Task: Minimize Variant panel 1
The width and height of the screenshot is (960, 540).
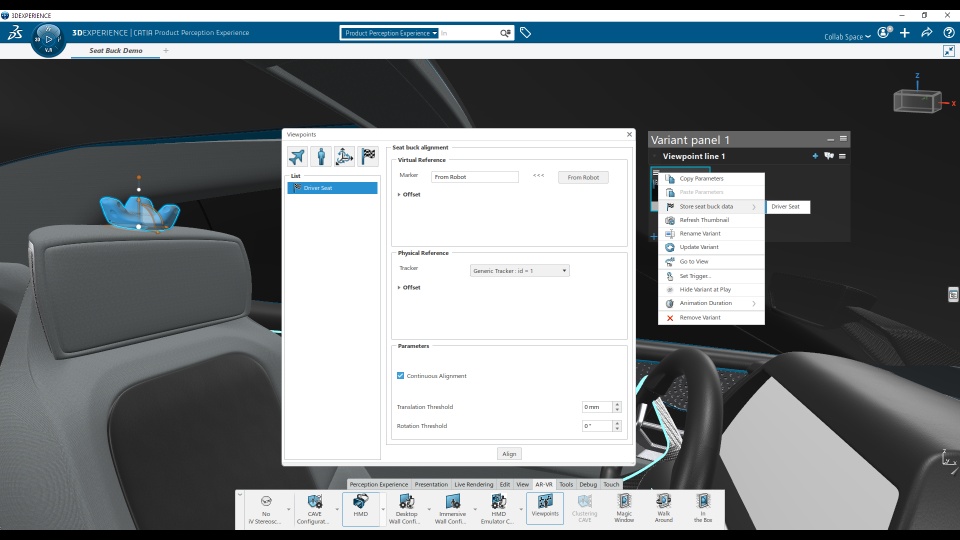Action: coord(830,140)
